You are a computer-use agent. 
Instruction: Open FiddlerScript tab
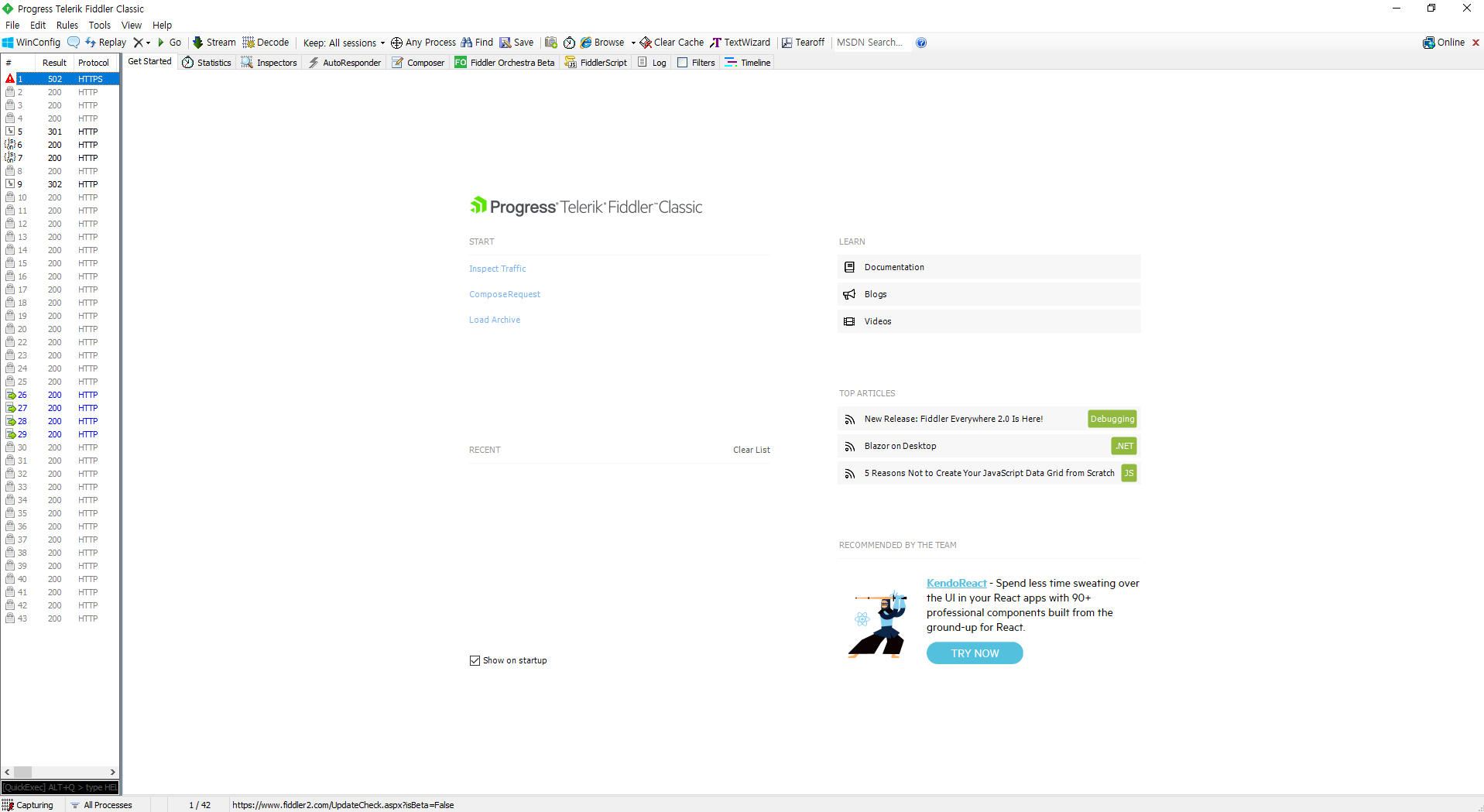(x=596, y=63)
